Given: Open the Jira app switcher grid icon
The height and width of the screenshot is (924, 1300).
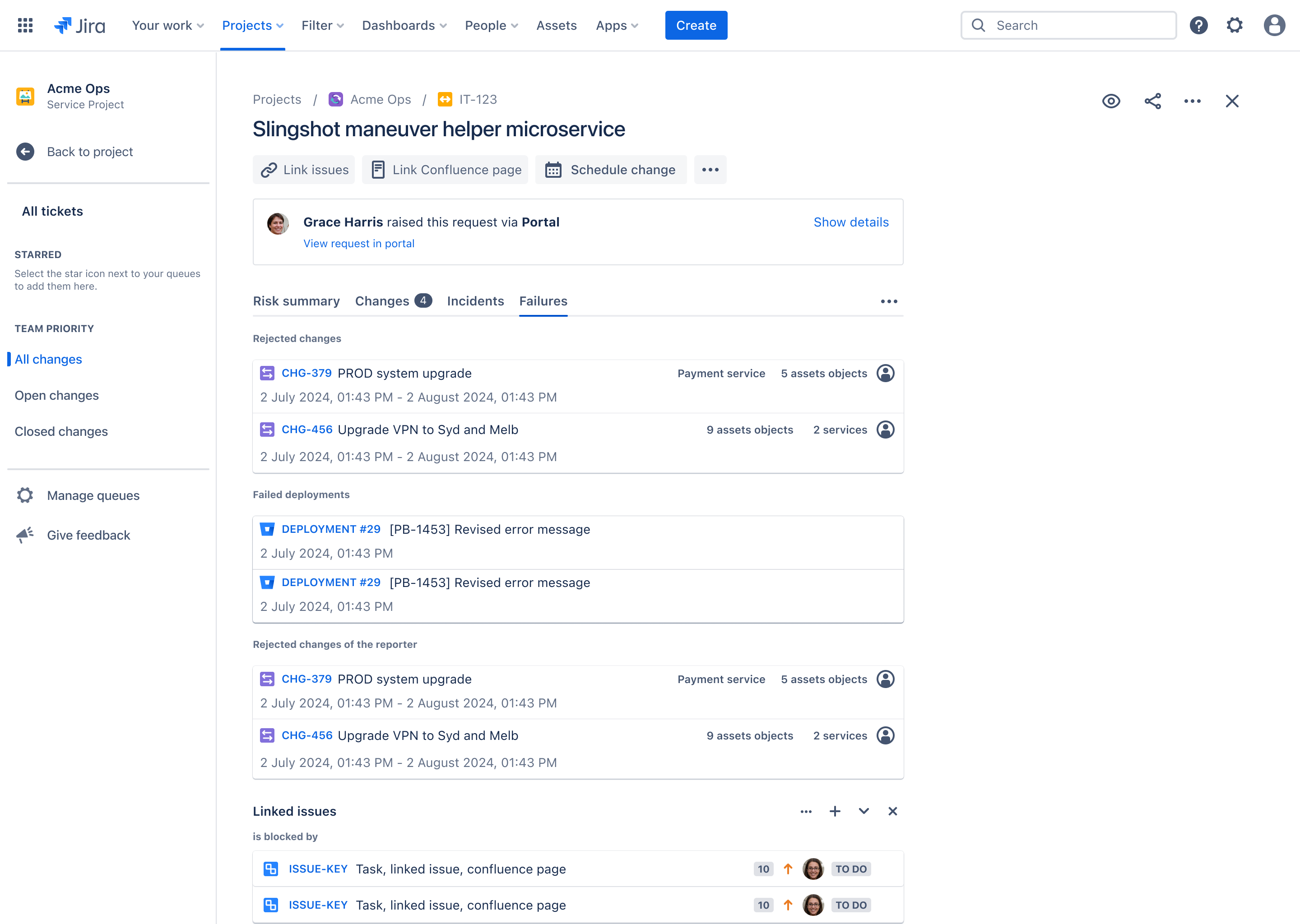Looking at the screenshot, I should [25, 25].
